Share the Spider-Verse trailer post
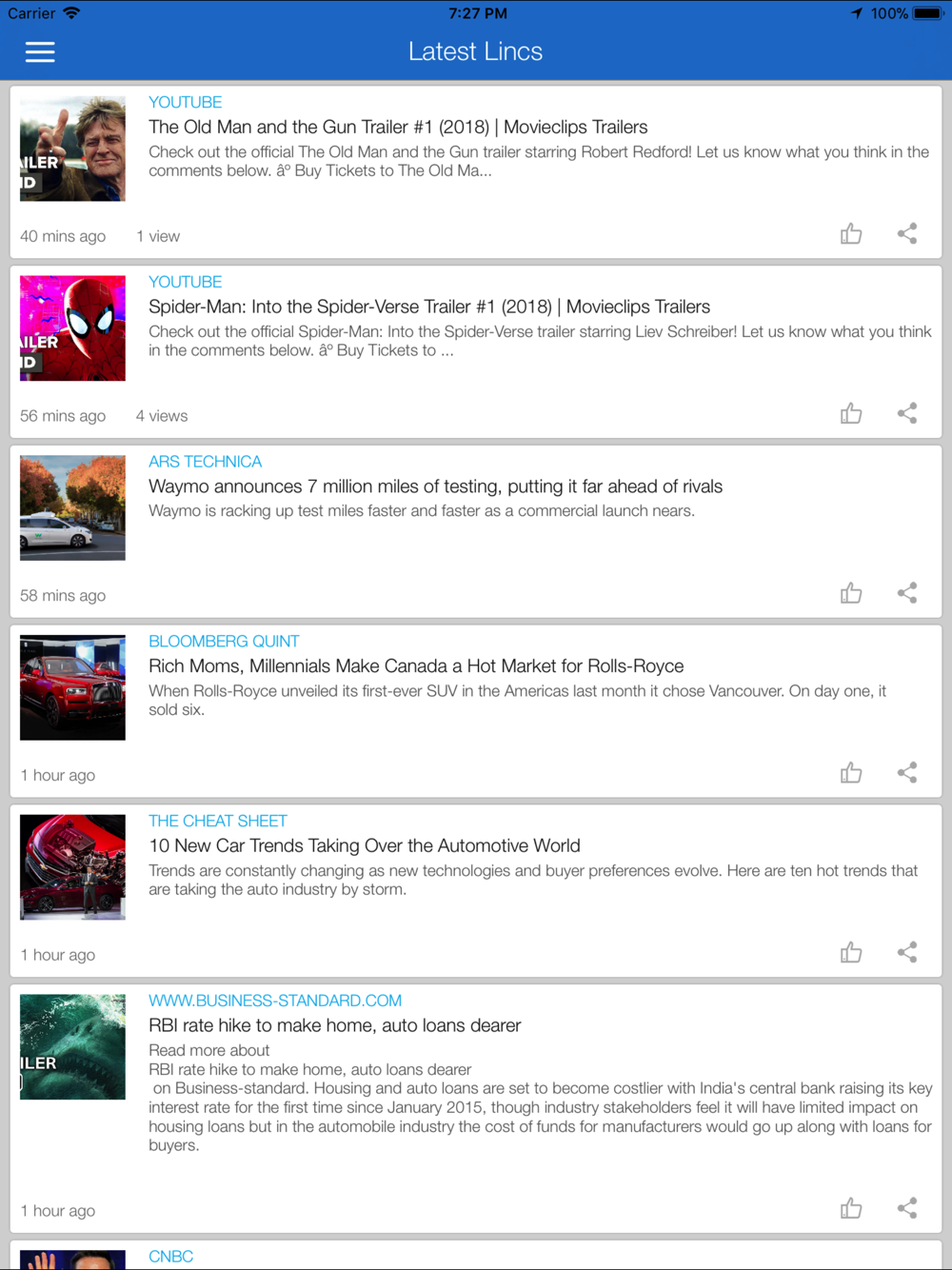Screen dimensions: 952x1270 [x=907, y=413]
